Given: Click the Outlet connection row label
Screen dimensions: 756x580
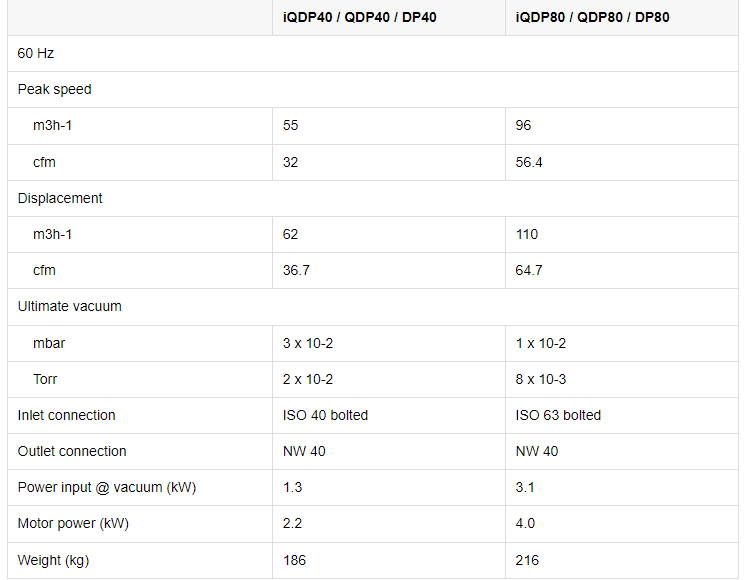Looking at the screenshot, I should click(x=72, y=451).
